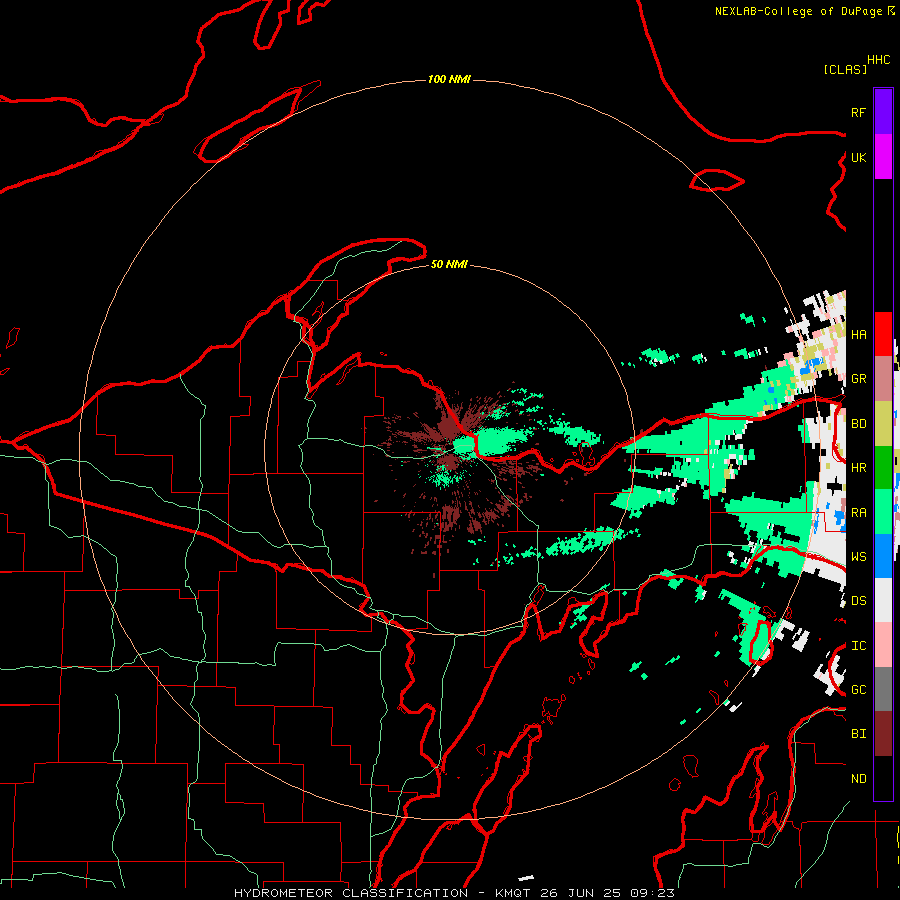Click the IC legend label
Viewport: 900px width, 900px height.
858,646
